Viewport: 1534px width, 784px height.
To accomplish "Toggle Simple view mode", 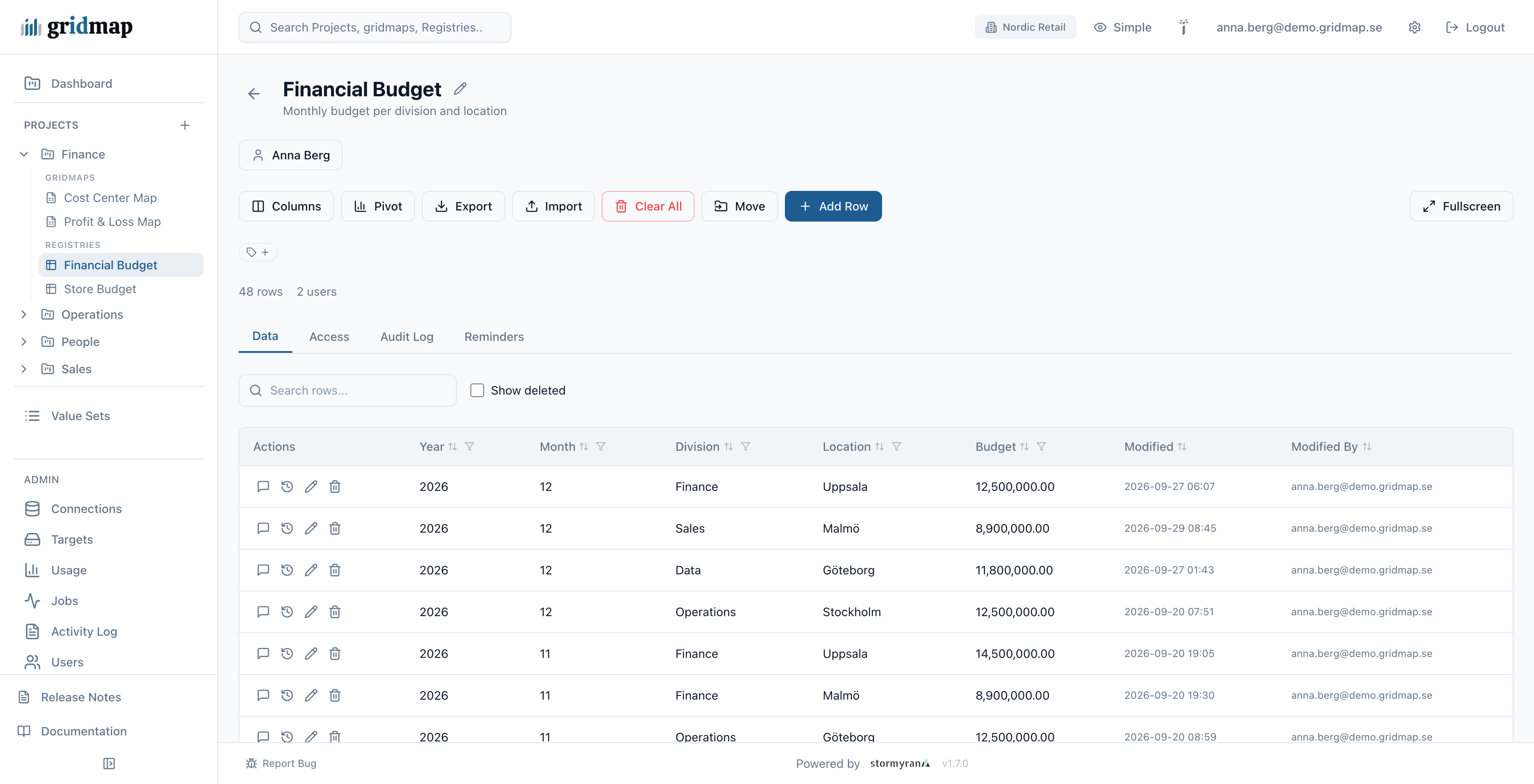I will [x=1122, y=27].
